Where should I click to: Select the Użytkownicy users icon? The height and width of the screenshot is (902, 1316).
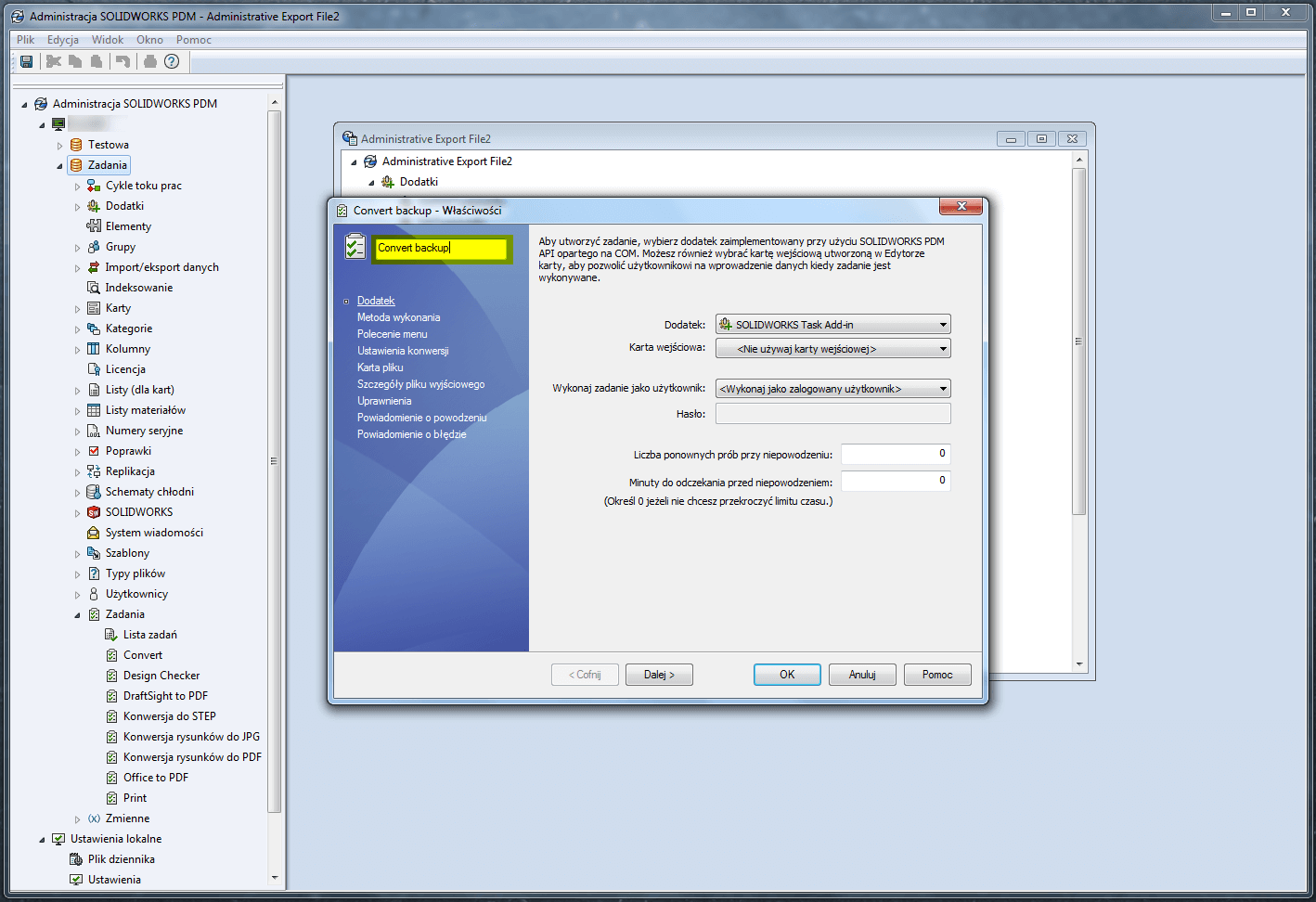tap(94, 594)
